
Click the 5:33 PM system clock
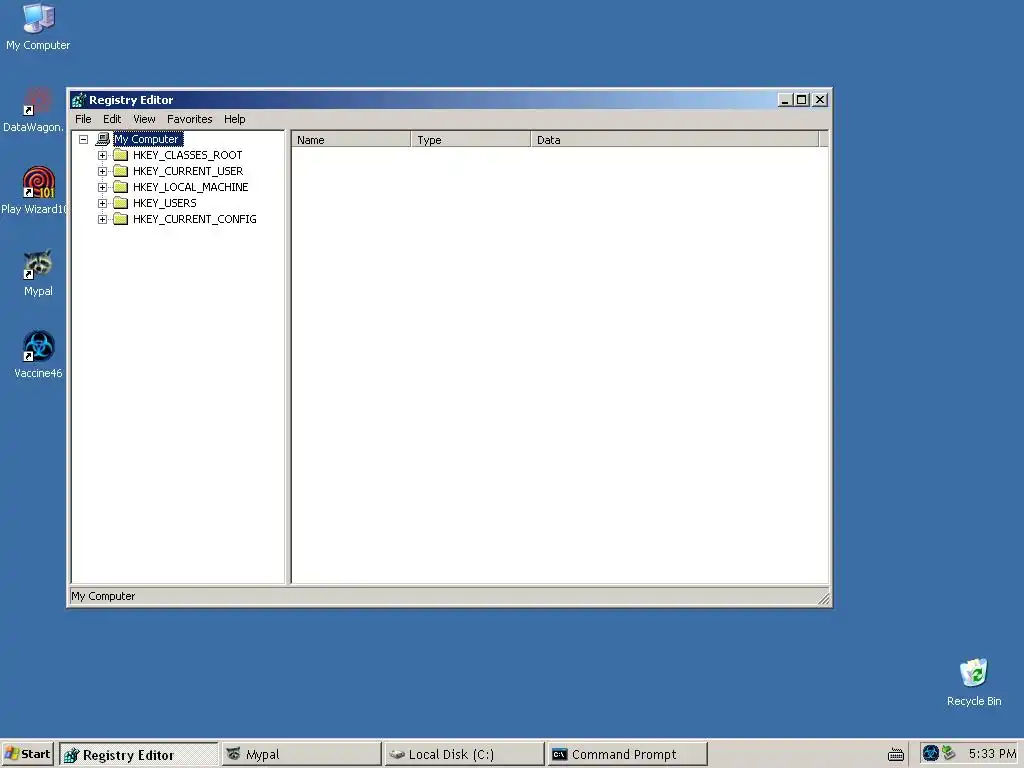click(992, 754)
